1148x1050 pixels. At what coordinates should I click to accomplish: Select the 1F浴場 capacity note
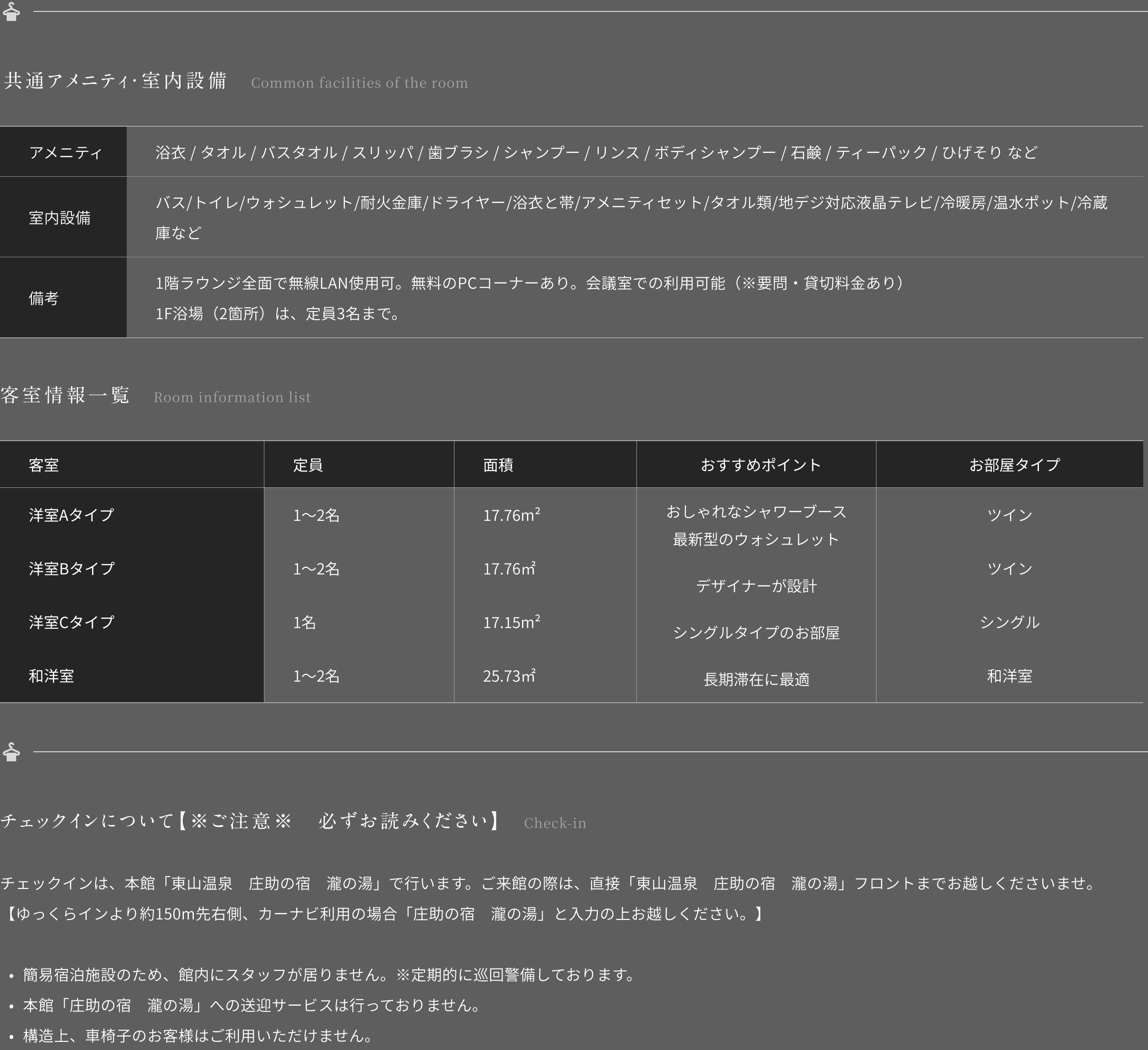click(x=279, y=313)
